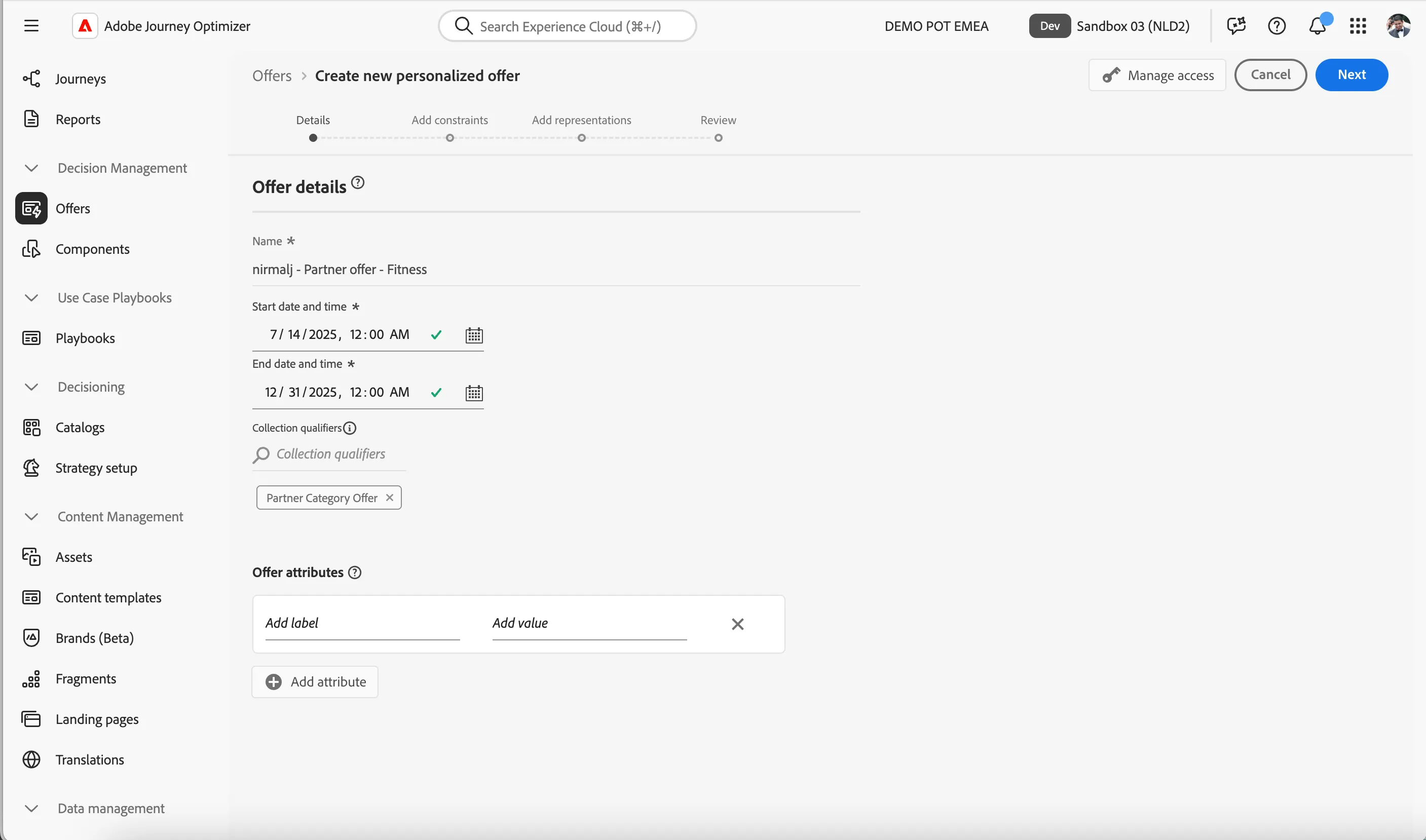The width and height of the screenshot is (1426, 840).
Task: Show Collection qualifiers info icon
Action: [x=350, y=428]
